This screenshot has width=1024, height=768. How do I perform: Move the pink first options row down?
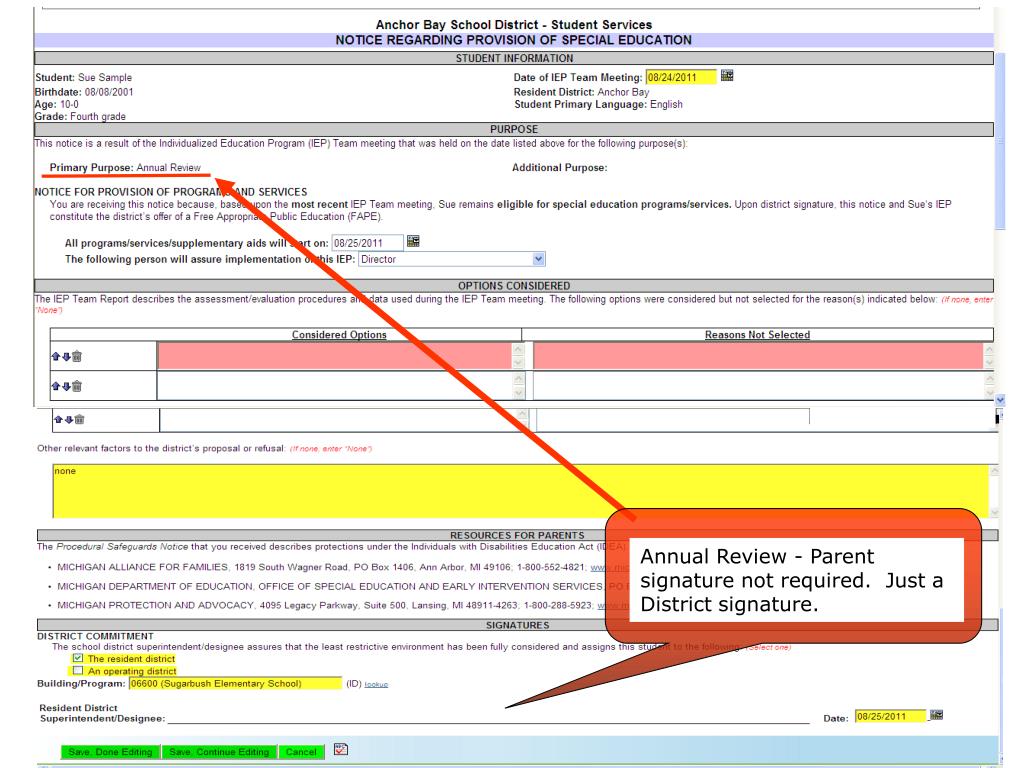[66, 356]
